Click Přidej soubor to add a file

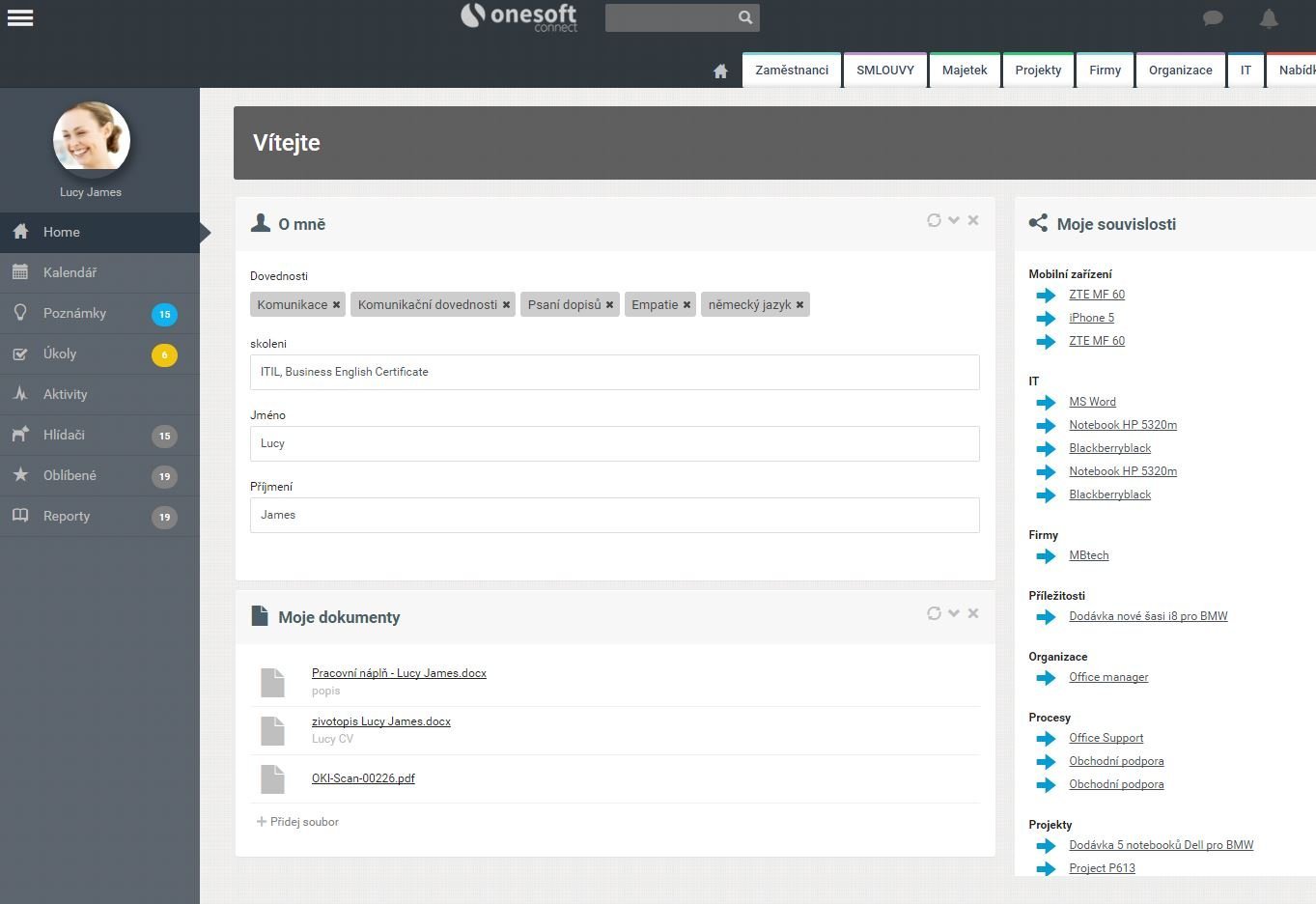coord(297,822)
